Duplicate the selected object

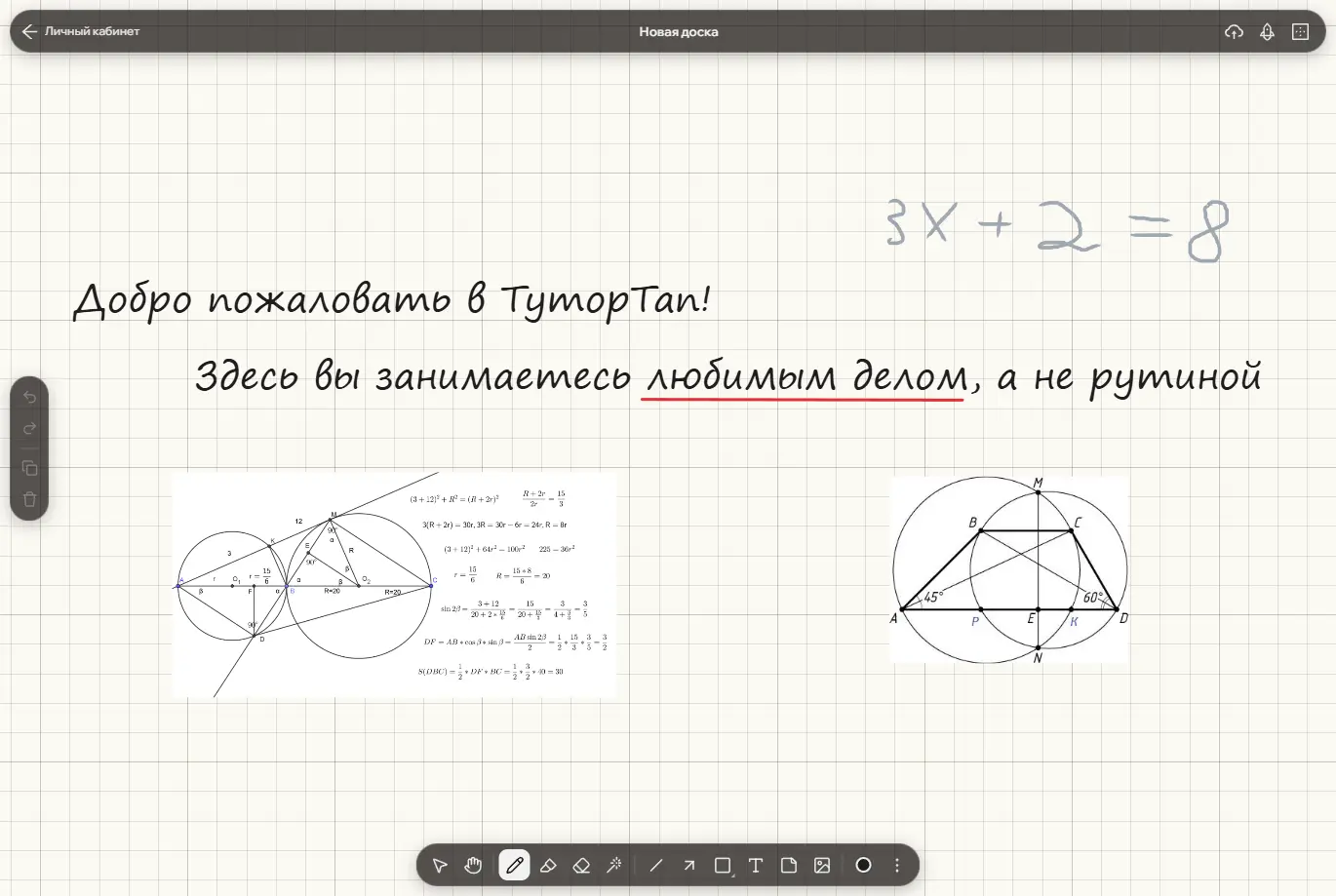coord(29,468)
